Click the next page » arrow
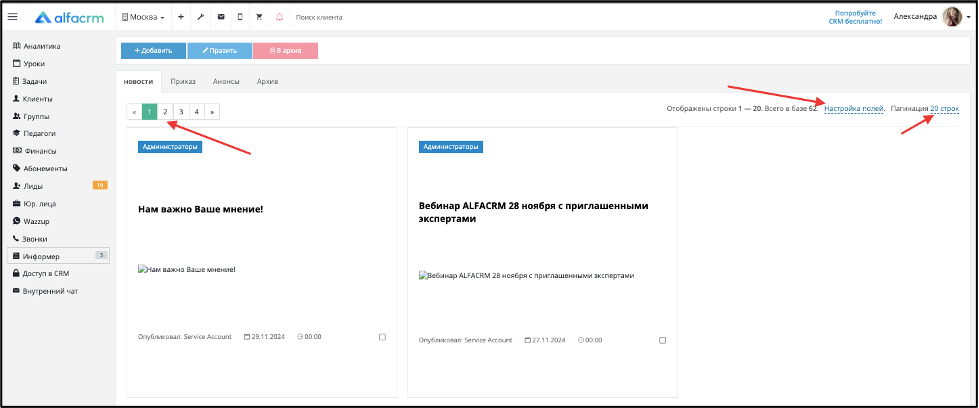This screenshot has width=979, height=408. pyautogui.click(x=212, y=111)
